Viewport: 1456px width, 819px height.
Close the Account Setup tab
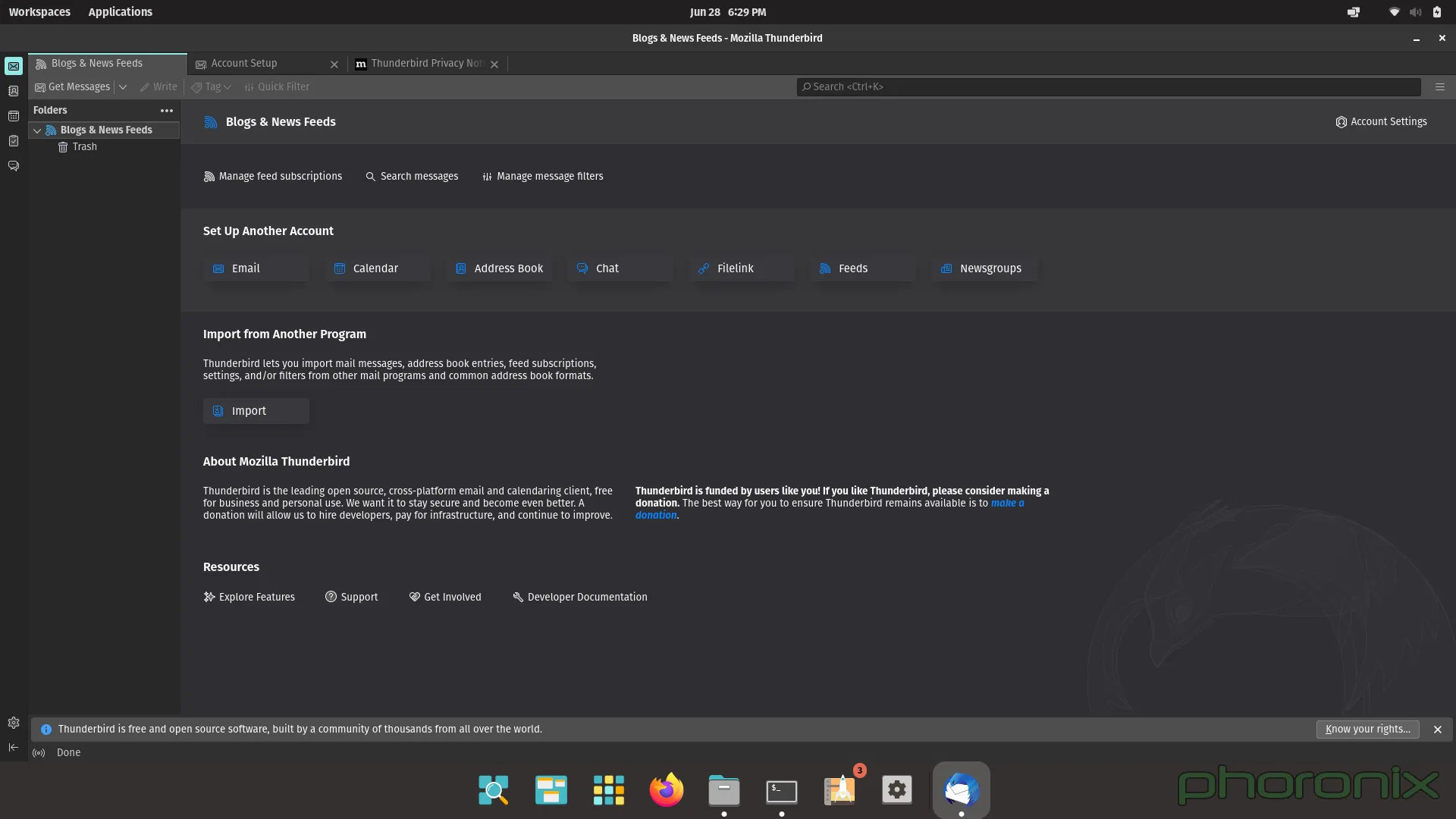pos(334,64)
